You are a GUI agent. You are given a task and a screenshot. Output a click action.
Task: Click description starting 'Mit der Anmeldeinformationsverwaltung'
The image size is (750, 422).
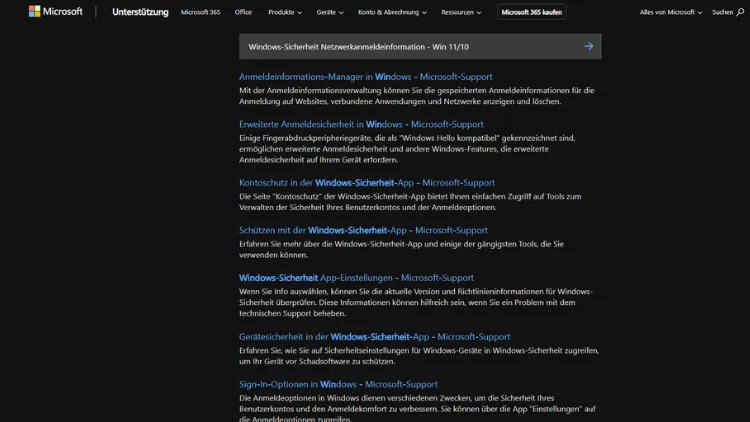click(417, 96)
